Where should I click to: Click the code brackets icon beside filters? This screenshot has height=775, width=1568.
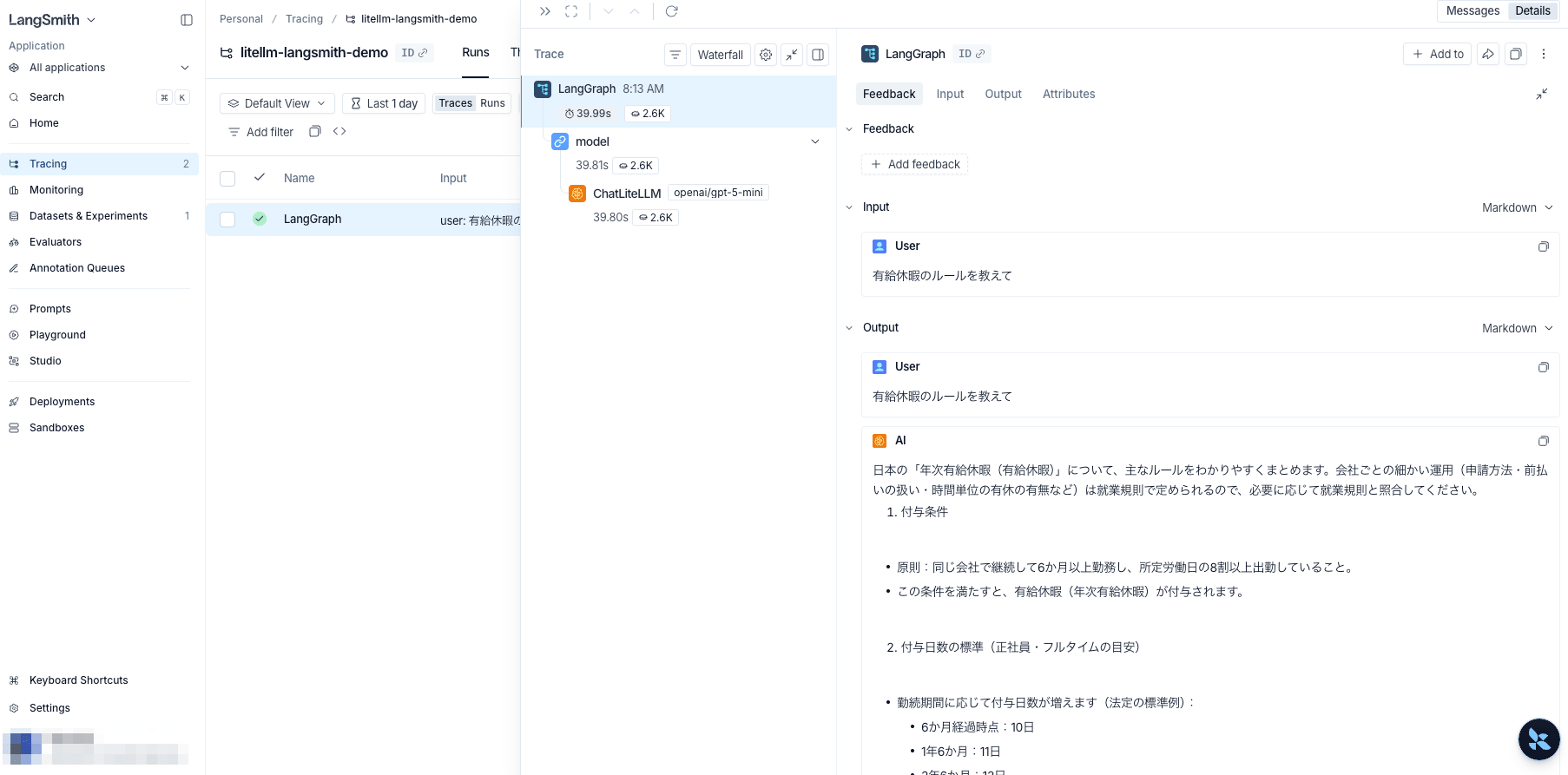(x=339, y=132)
